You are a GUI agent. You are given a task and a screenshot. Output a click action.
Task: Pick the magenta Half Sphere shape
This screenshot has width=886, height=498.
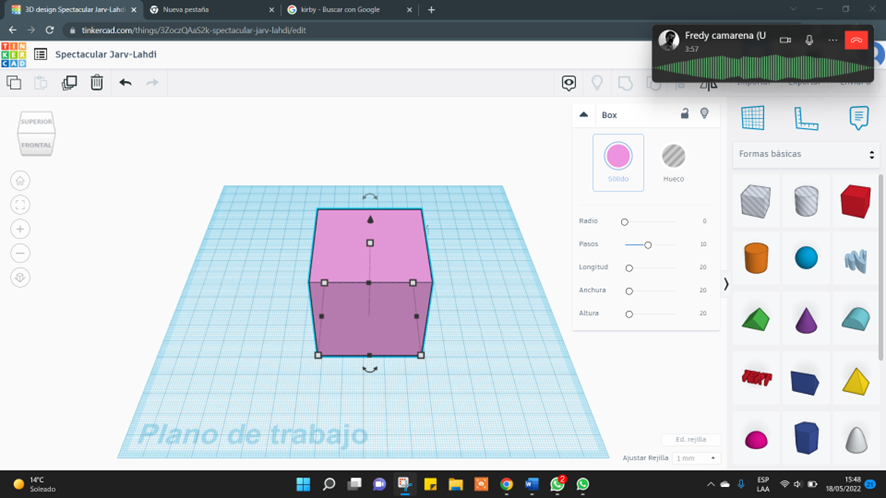coord(756,439)
